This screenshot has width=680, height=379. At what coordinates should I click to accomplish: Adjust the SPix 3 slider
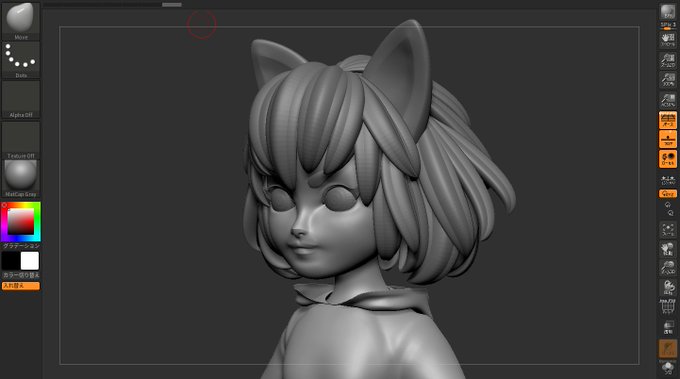click(668, 26)
